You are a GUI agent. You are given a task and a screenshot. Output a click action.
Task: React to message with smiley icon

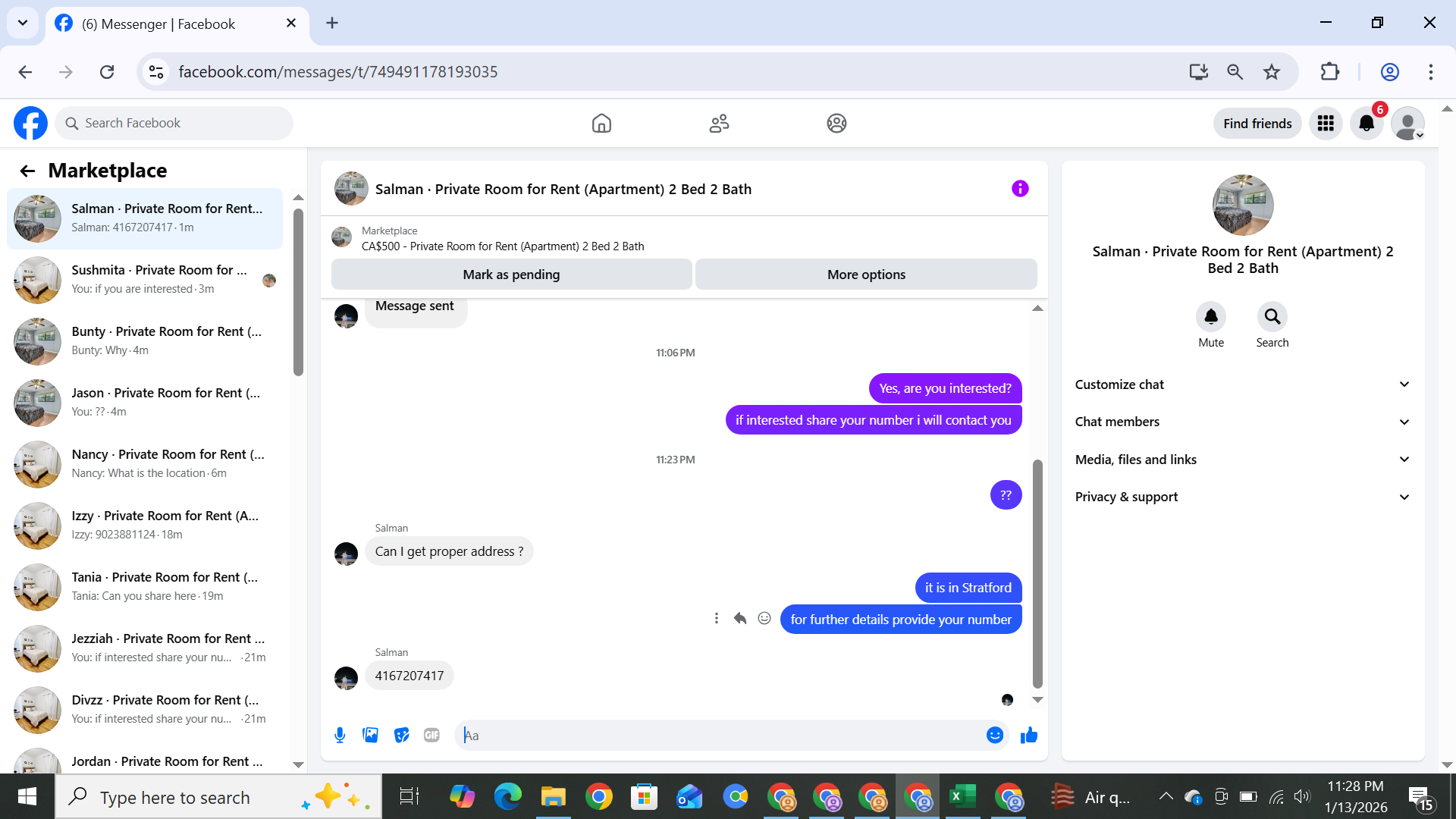click(x=764, y=619)
